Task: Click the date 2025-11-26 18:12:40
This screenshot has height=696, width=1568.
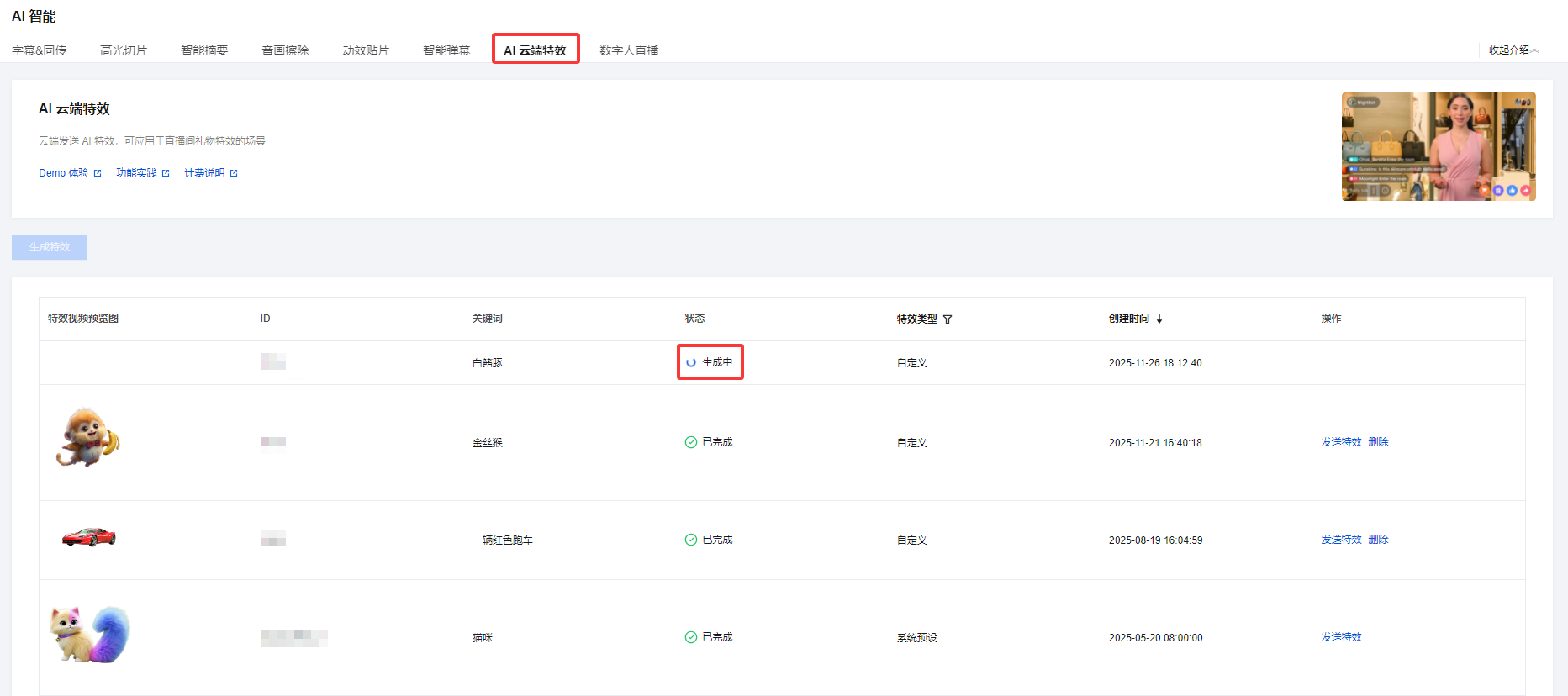Action: point(1155,363)
